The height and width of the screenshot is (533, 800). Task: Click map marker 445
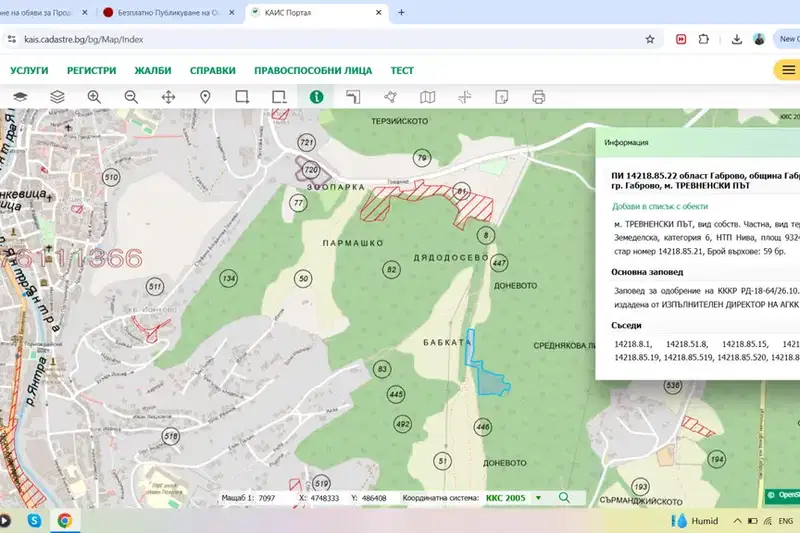396,394
